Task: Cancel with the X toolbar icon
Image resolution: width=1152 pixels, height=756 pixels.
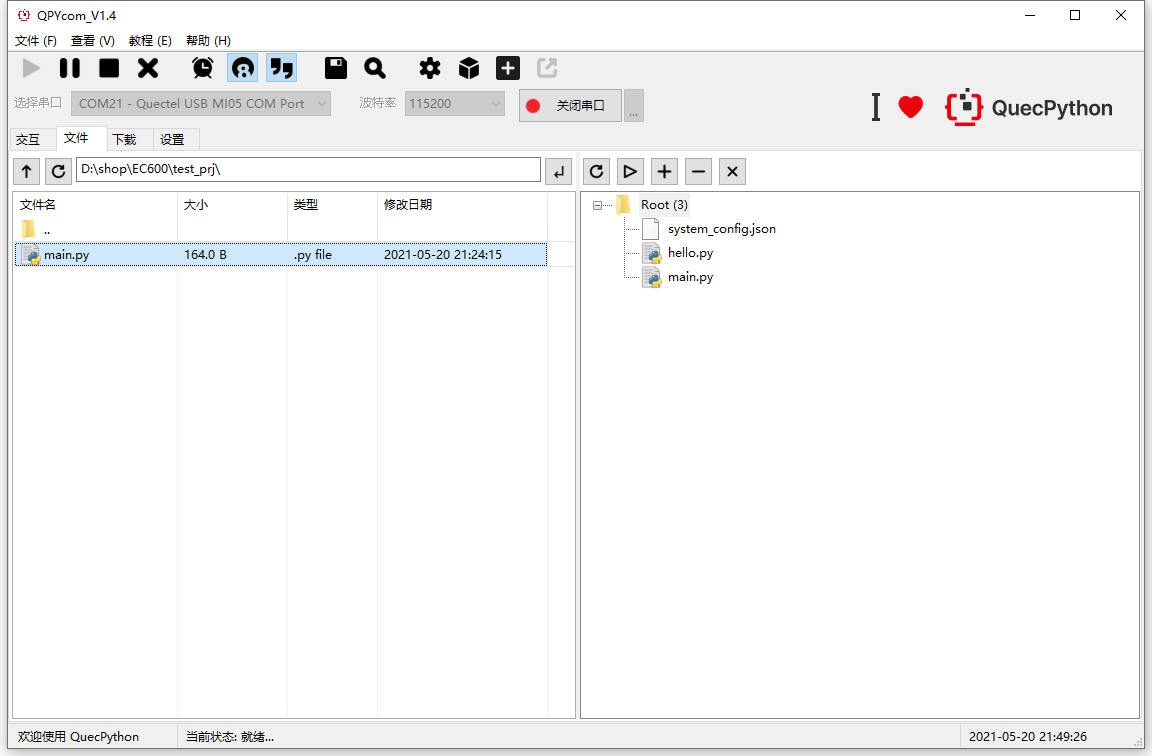Action: (146, 68)
